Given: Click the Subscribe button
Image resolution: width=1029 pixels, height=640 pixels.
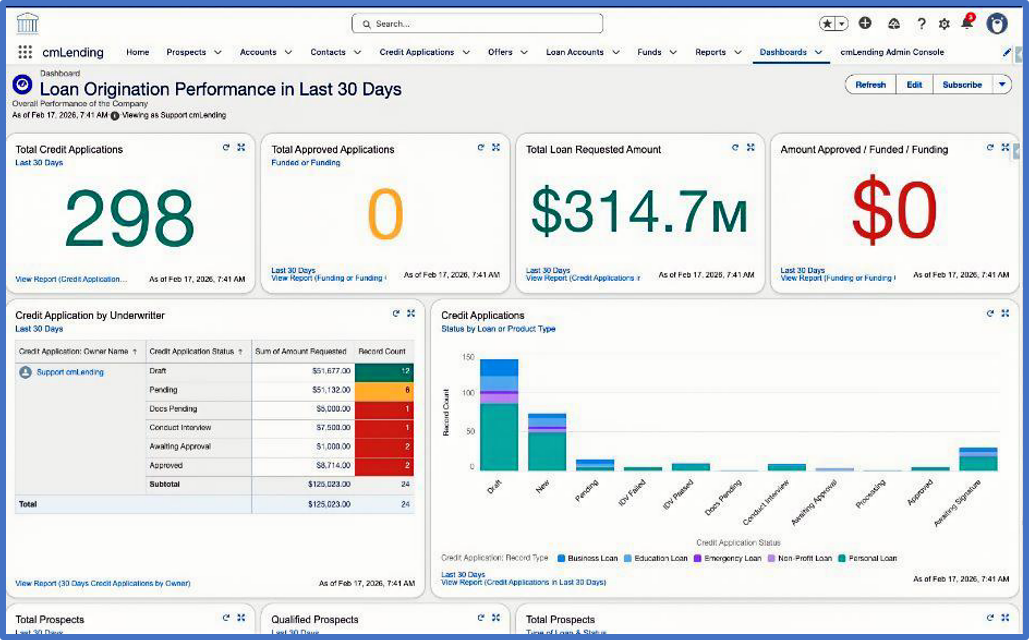Looking at the screenshot, I should coord(962,85).
